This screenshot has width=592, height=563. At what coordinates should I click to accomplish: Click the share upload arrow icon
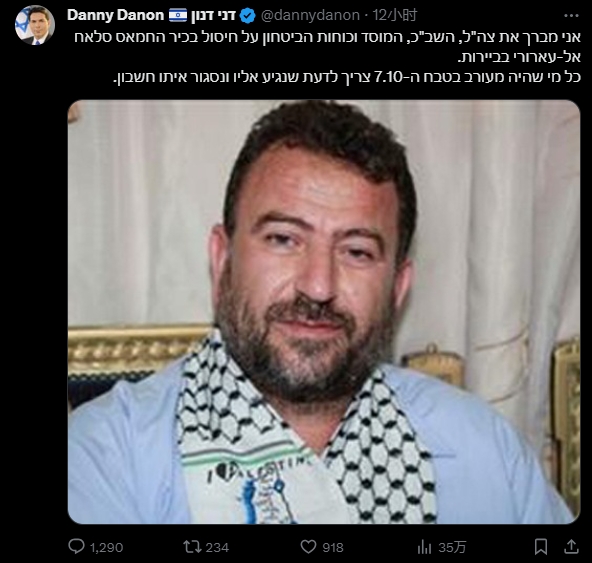tap(572, 547)
